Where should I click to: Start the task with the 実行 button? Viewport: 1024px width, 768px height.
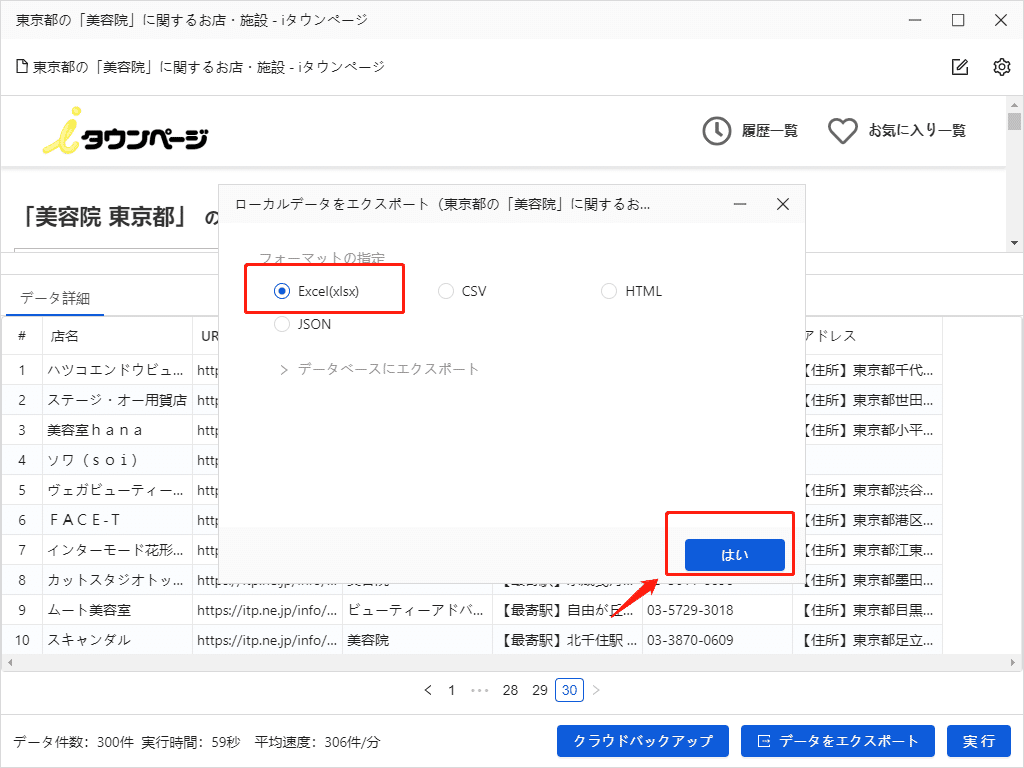click(979, 741)
